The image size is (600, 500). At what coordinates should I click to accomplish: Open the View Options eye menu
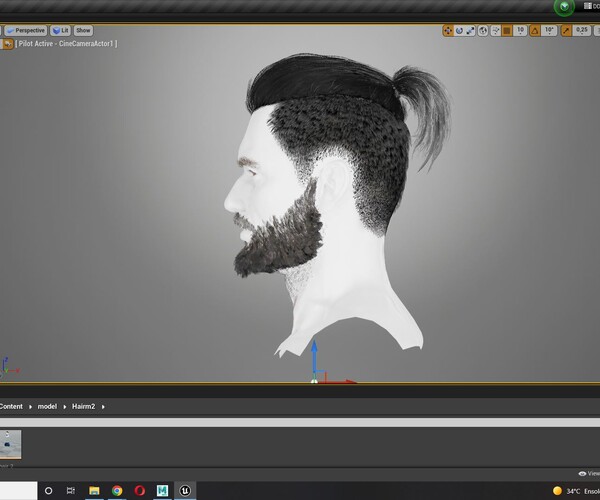(589, 474)
